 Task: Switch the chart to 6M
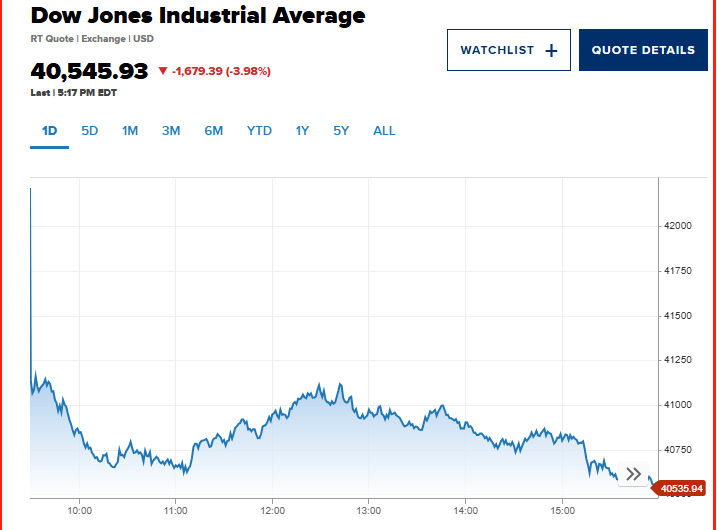pos(213,131)
